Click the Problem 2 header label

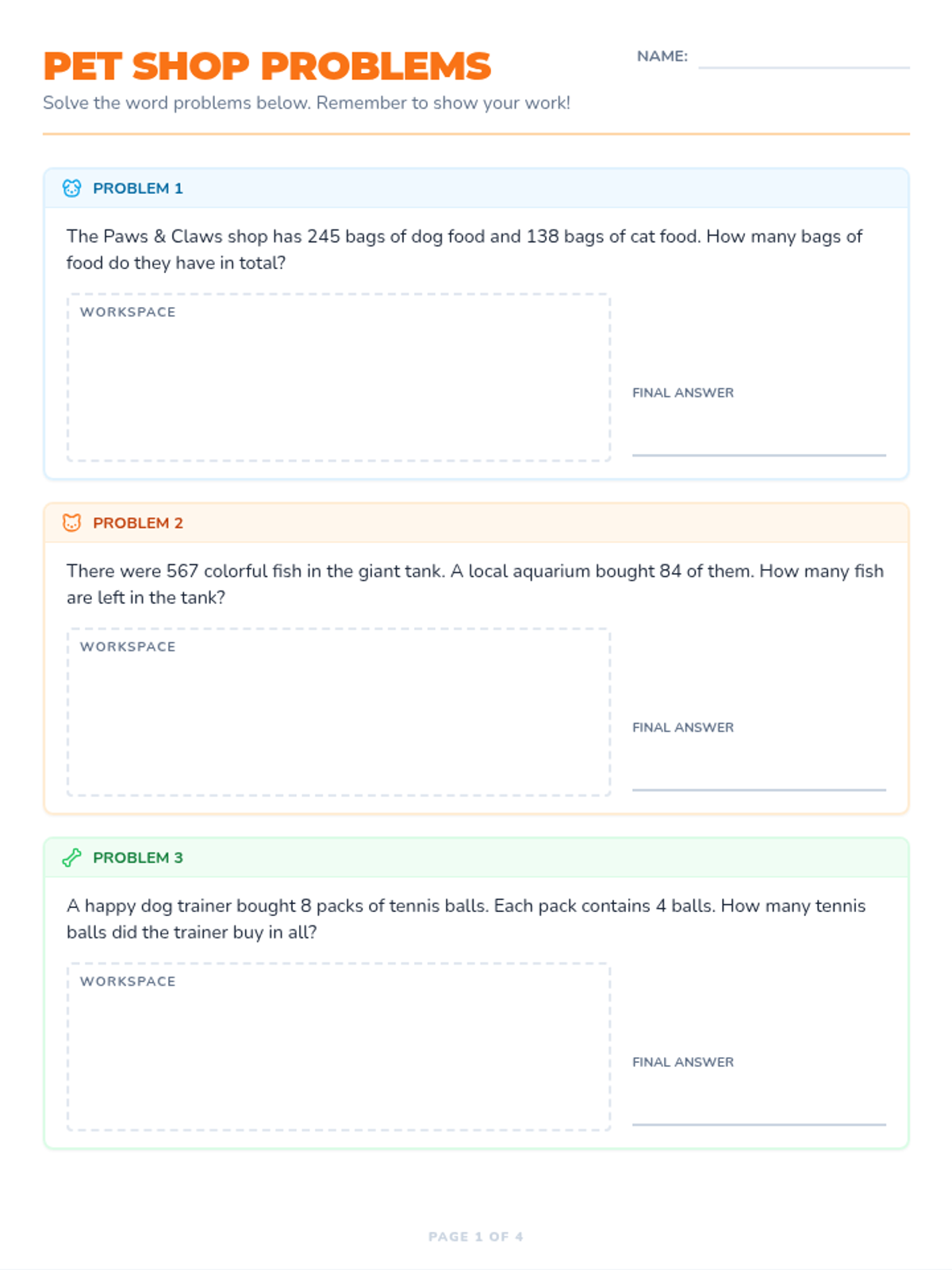[x=138, y=523]
